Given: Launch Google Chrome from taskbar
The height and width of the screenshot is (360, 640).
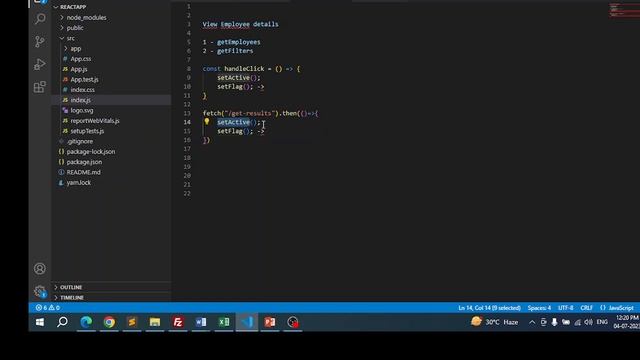Looking at the screenshot, I should (109, 322).
